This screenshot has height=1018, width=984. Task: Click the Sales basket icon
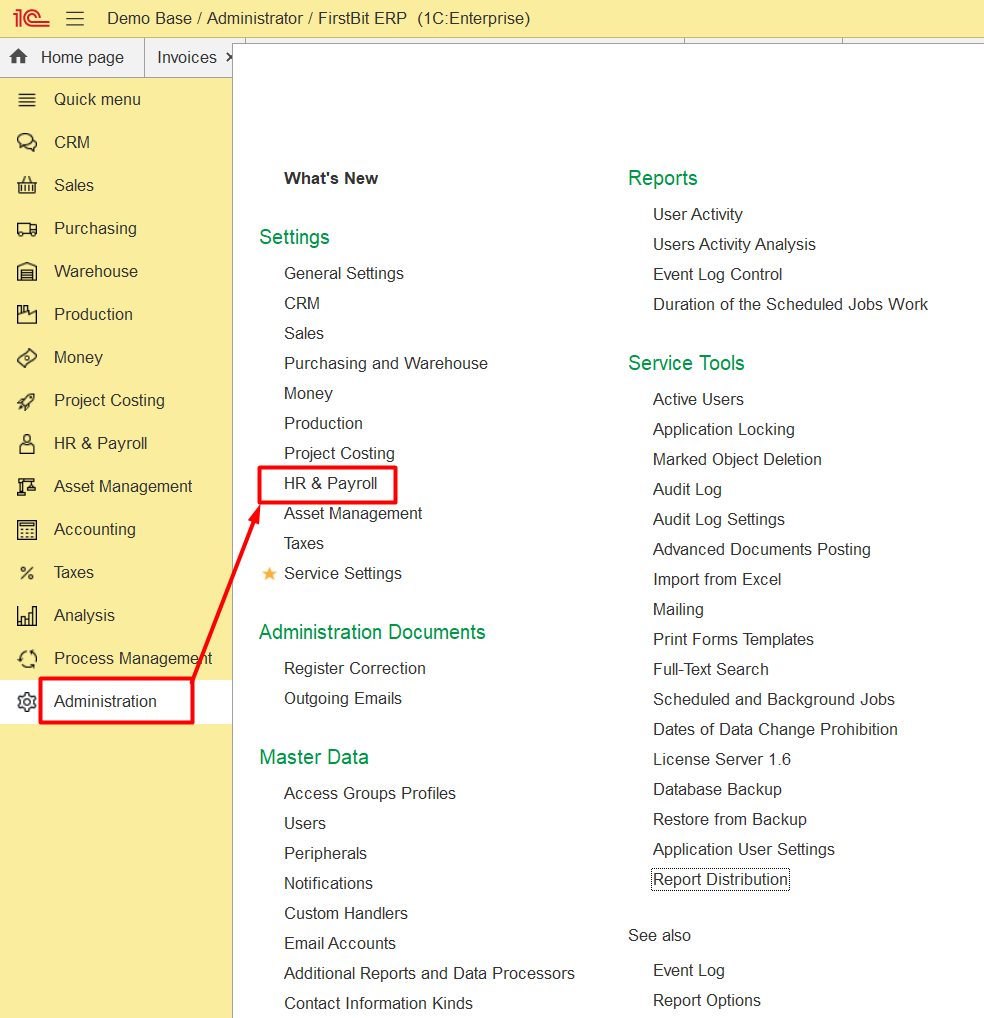(x=27, y=186)
